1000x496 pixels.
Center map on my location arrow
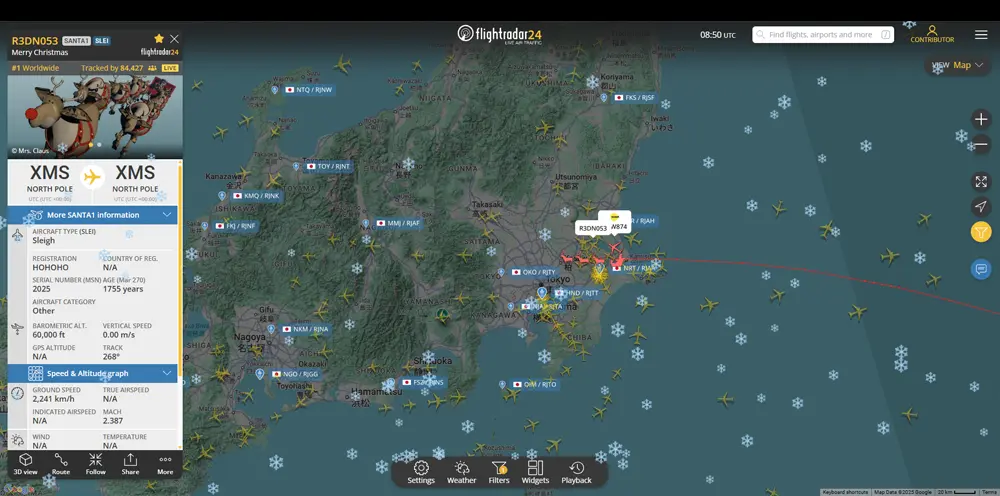tap(980, 206)
